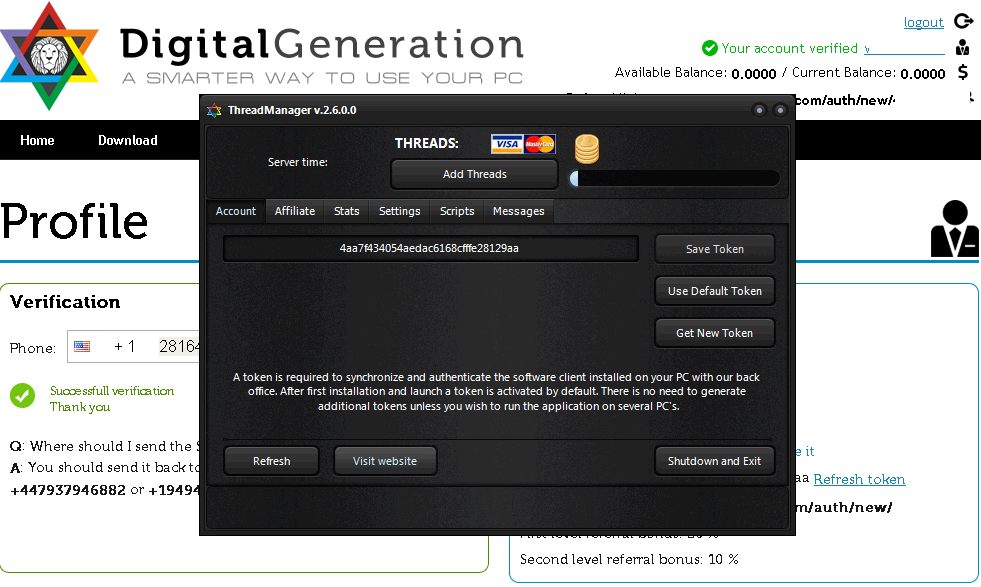Click the second round ThreadManager window button
The height and width of the screenshot is (587, 981).
[780, 110]
